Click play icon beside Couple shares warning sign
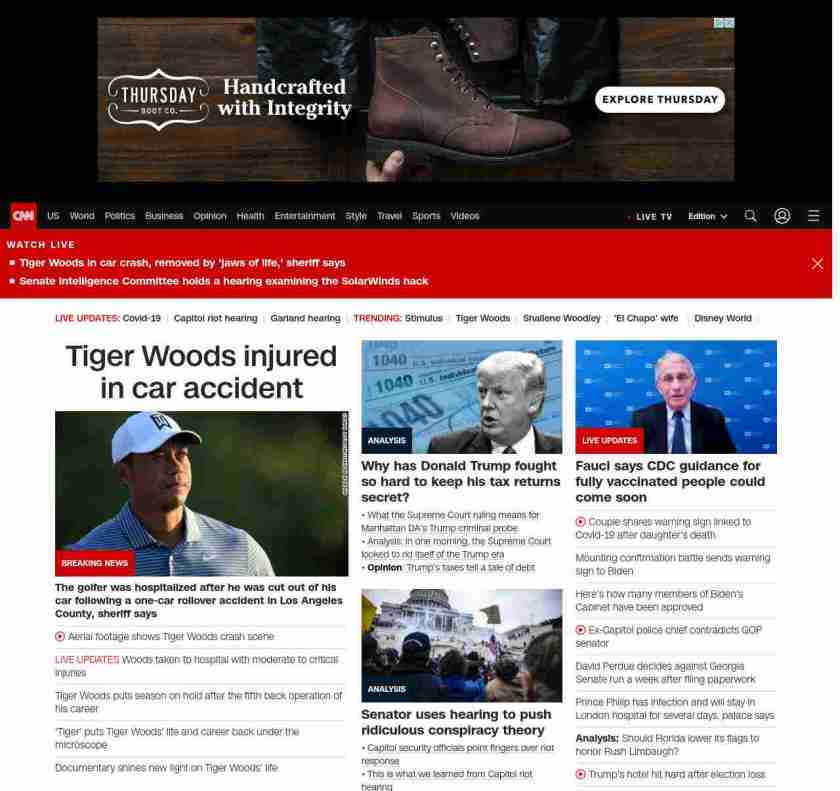Viewport: 840px width, 791px height. pos(581,522)
